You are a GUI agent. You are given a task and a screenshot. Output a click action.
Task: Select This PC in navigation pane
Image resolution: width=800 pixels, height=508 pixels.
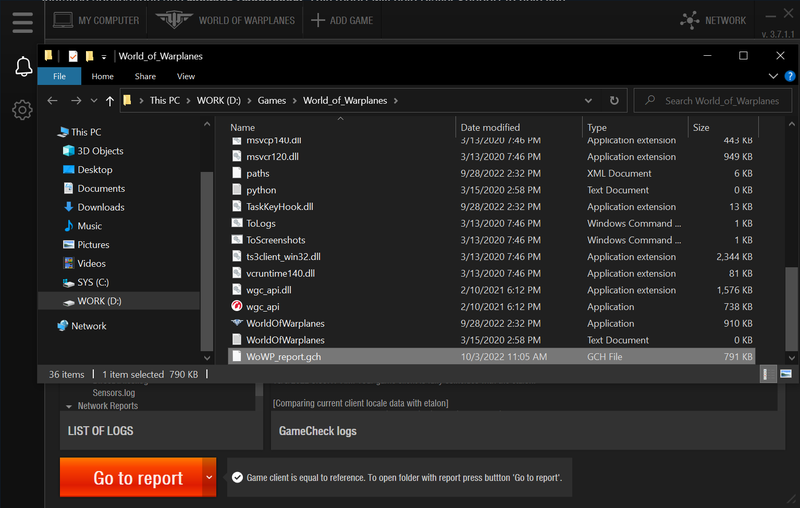tap(79, 132)
